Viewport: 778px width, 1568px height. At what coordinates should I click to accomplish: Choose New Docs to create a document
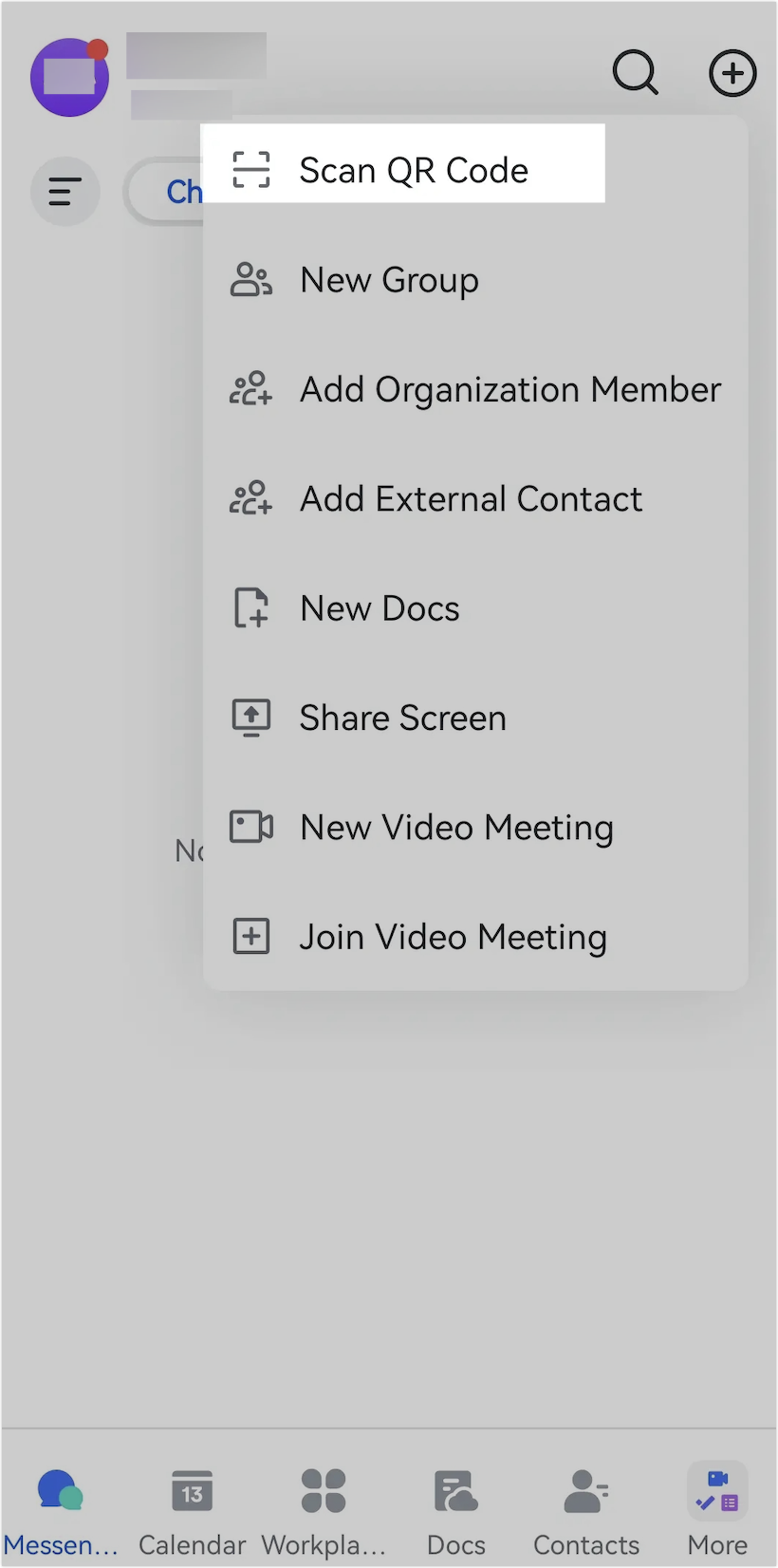point(380,608)
